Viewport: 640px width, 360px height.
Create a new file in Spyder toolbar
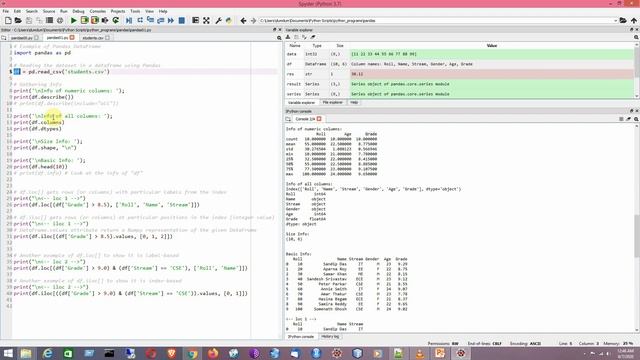[x=8, y=20]
